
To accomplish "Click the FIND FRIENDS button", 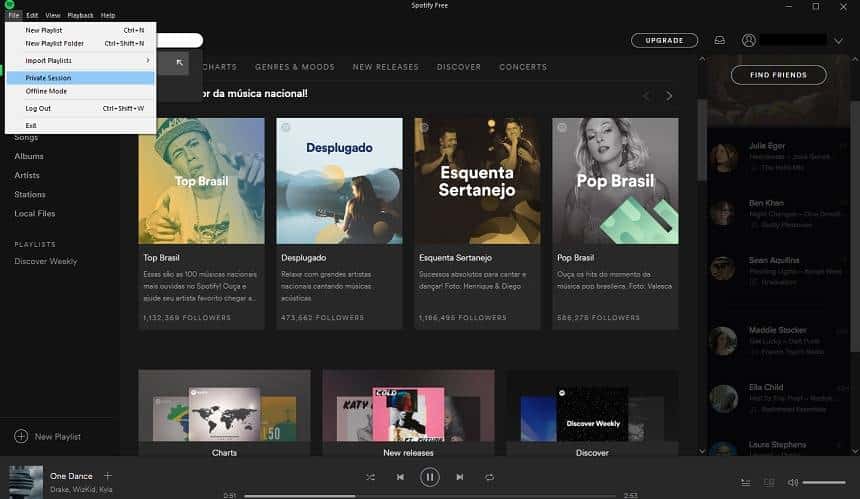I will (x=778, y=75).
